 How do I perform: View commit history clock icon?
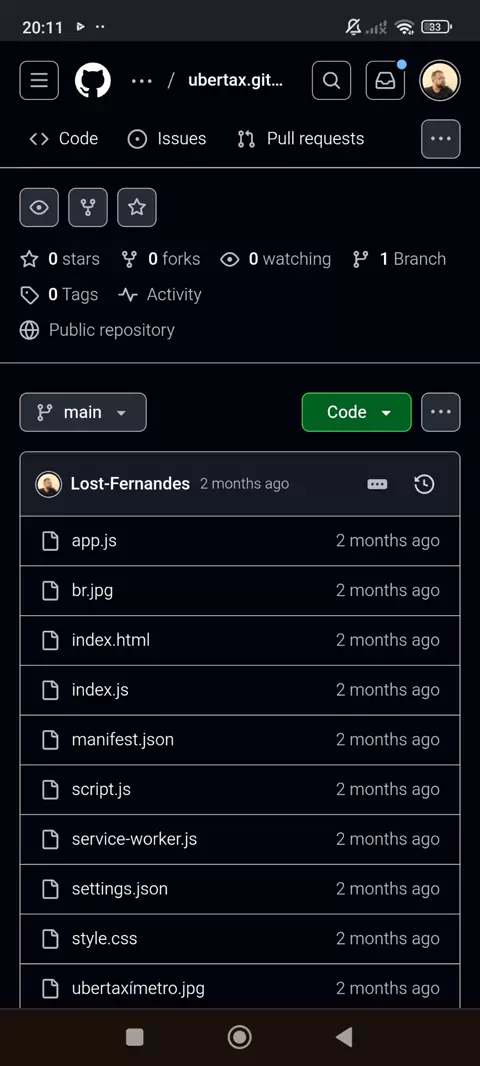click(x=424, y=484)
